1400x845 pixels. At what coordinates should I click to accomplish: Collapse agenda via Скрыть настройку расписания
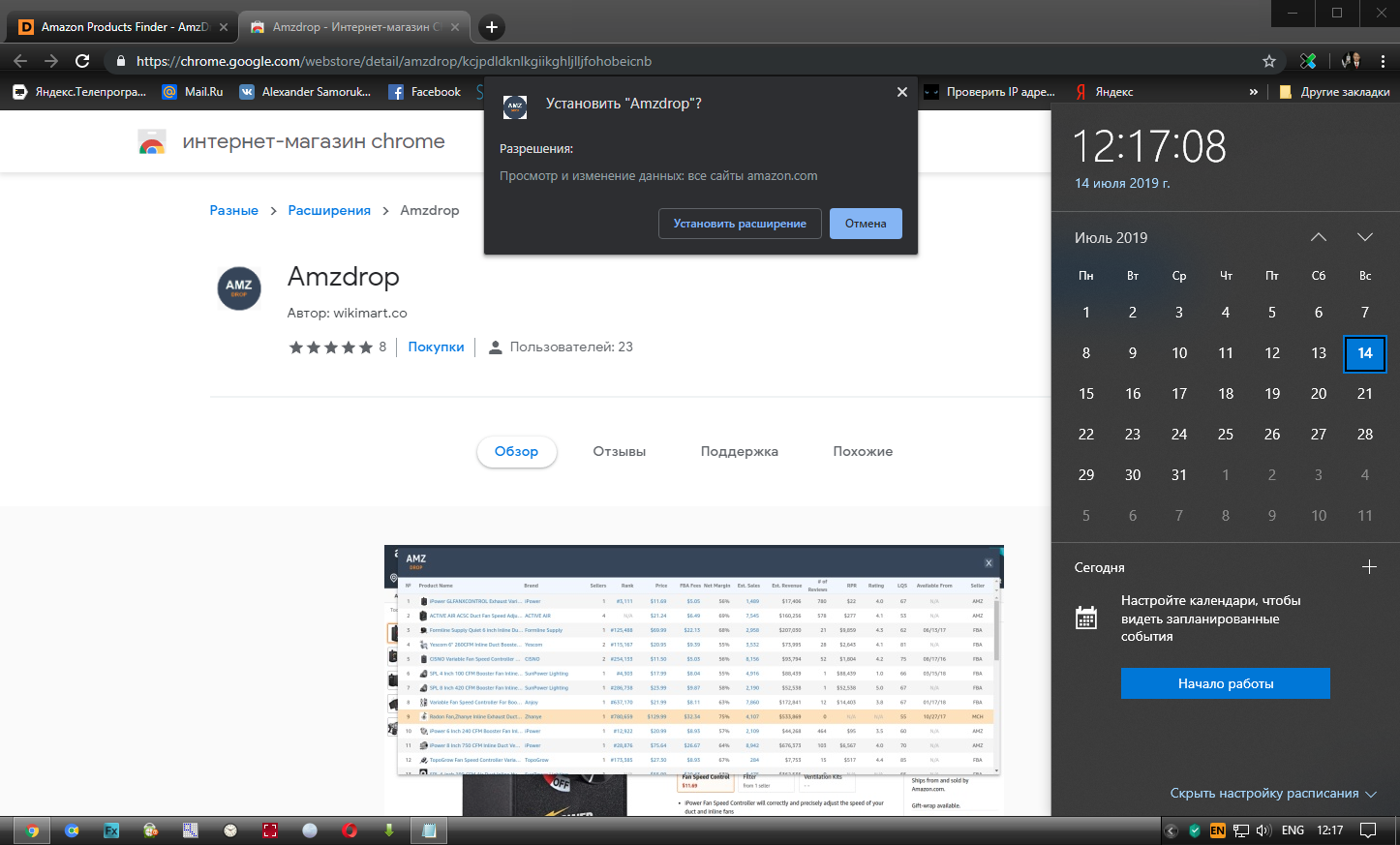coord(1273,794)
